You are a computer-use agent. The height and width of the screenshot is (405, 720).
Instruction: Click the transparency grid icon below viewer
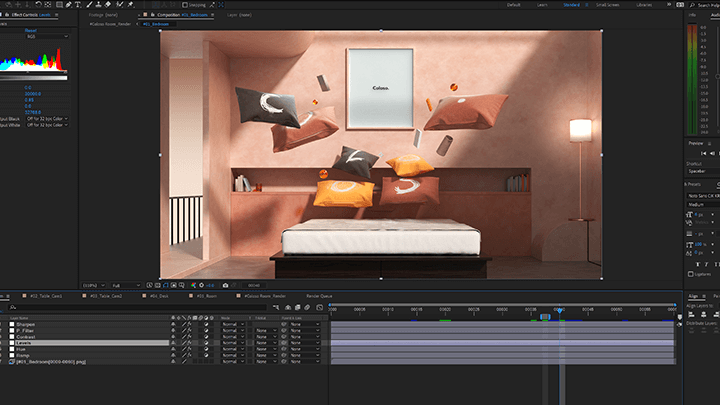[158, 285]
